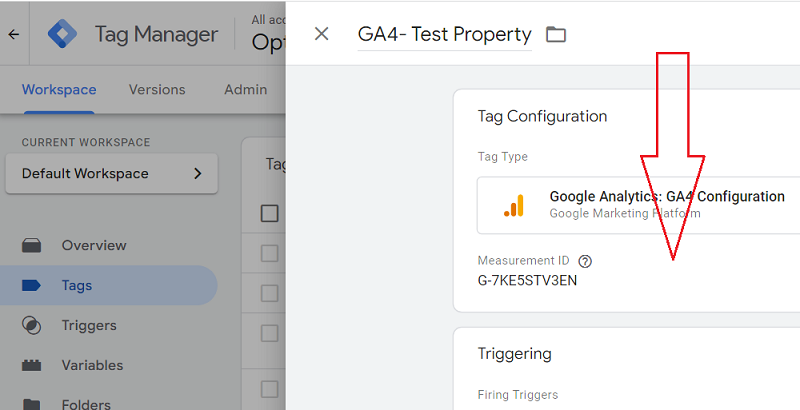
Task: Check the first tag row checkbox
Action: coord(269,253)
